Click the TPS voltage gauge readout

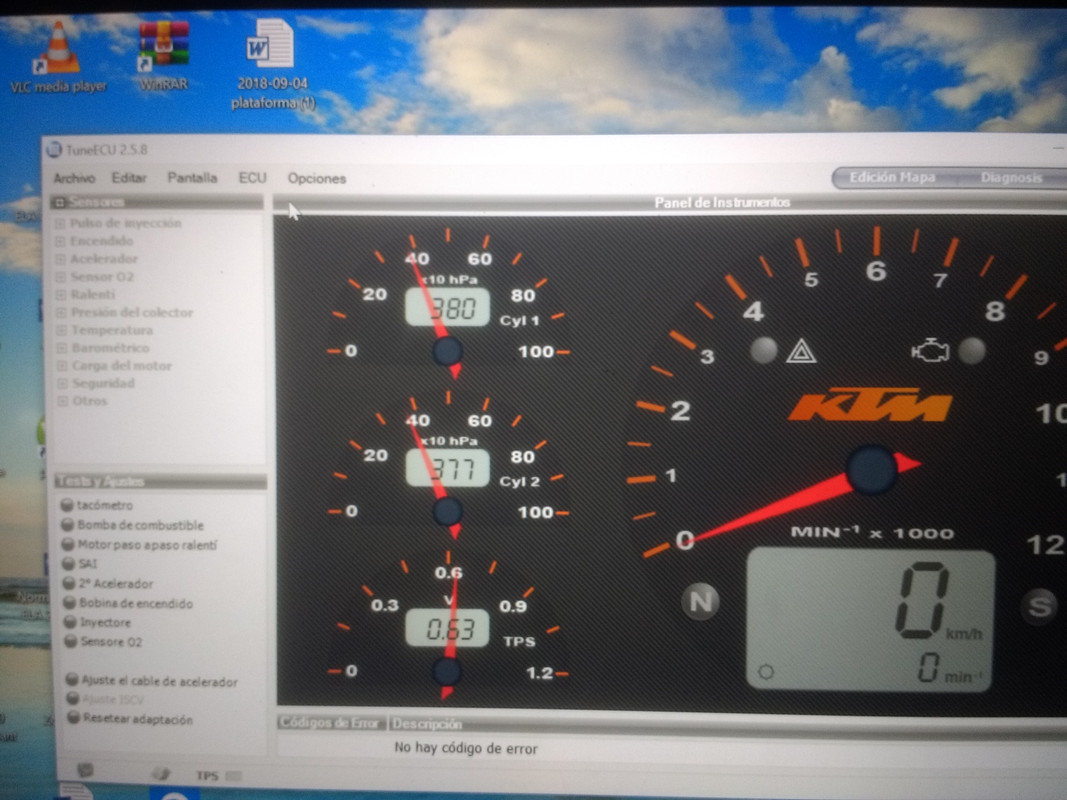tap(447, 628)
